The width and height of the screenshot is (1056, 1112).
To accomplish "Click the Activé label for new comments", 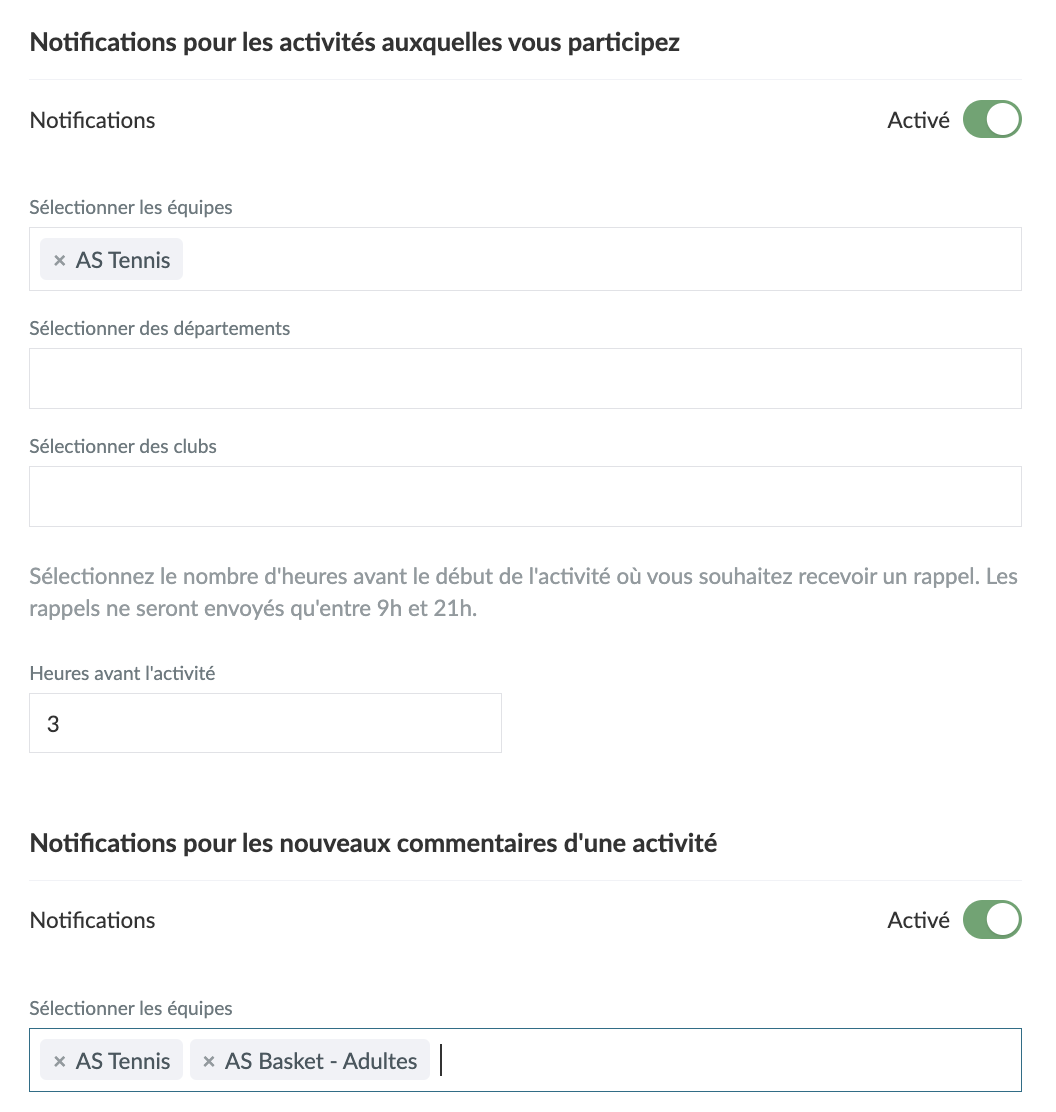I will [x=918, y=920].
